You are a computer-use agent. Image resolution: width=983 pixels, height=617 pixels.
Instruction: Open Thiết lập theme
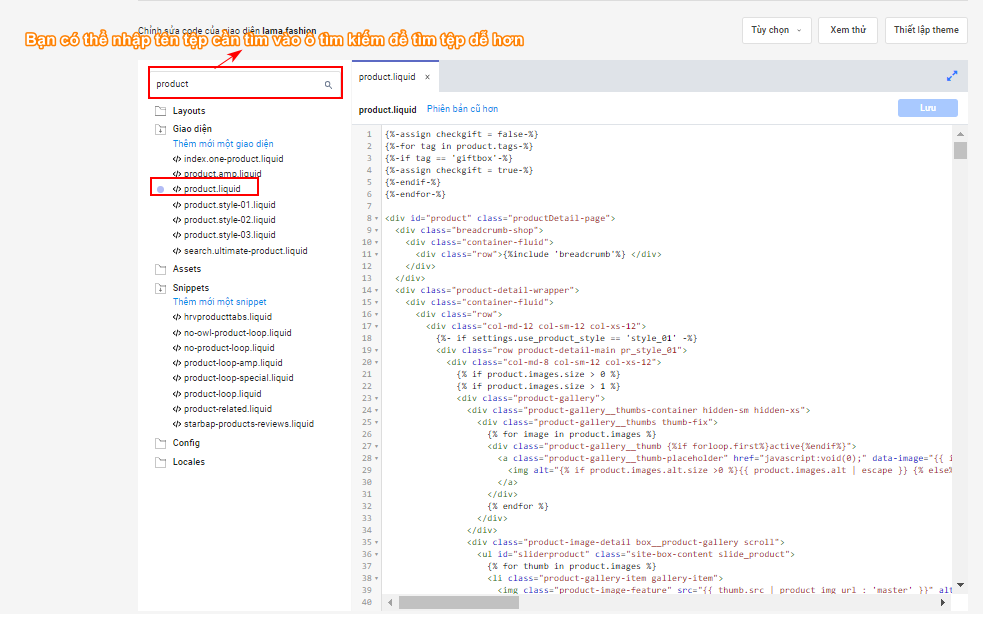point(926,30)
